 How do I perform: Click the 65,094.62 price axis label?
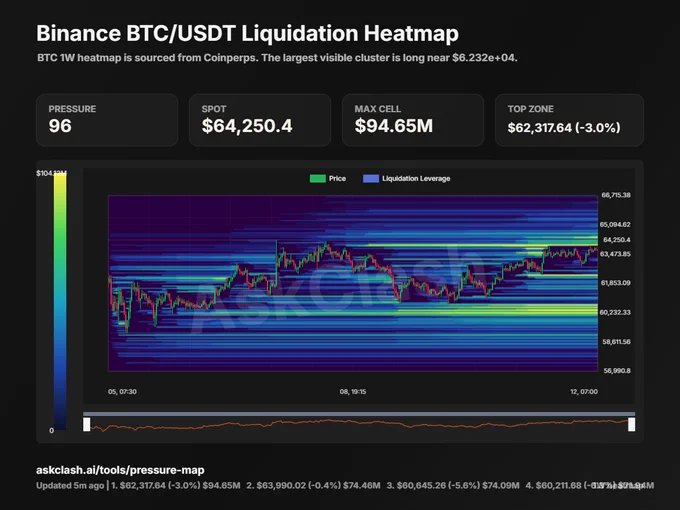click(615, 225)
